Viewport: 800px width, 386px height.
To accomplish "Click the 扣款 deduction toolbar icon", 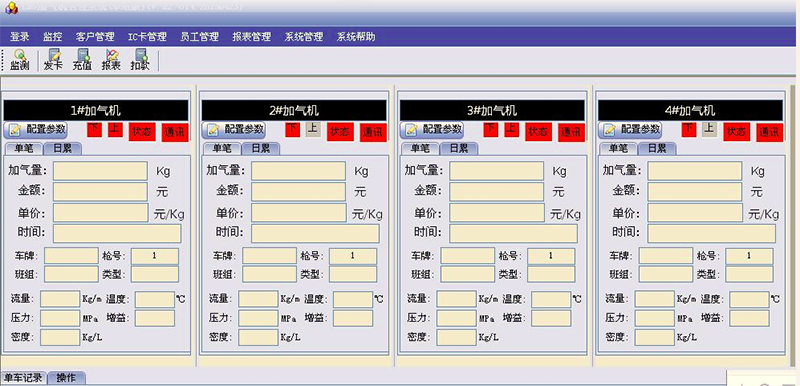I will point(140,60).
